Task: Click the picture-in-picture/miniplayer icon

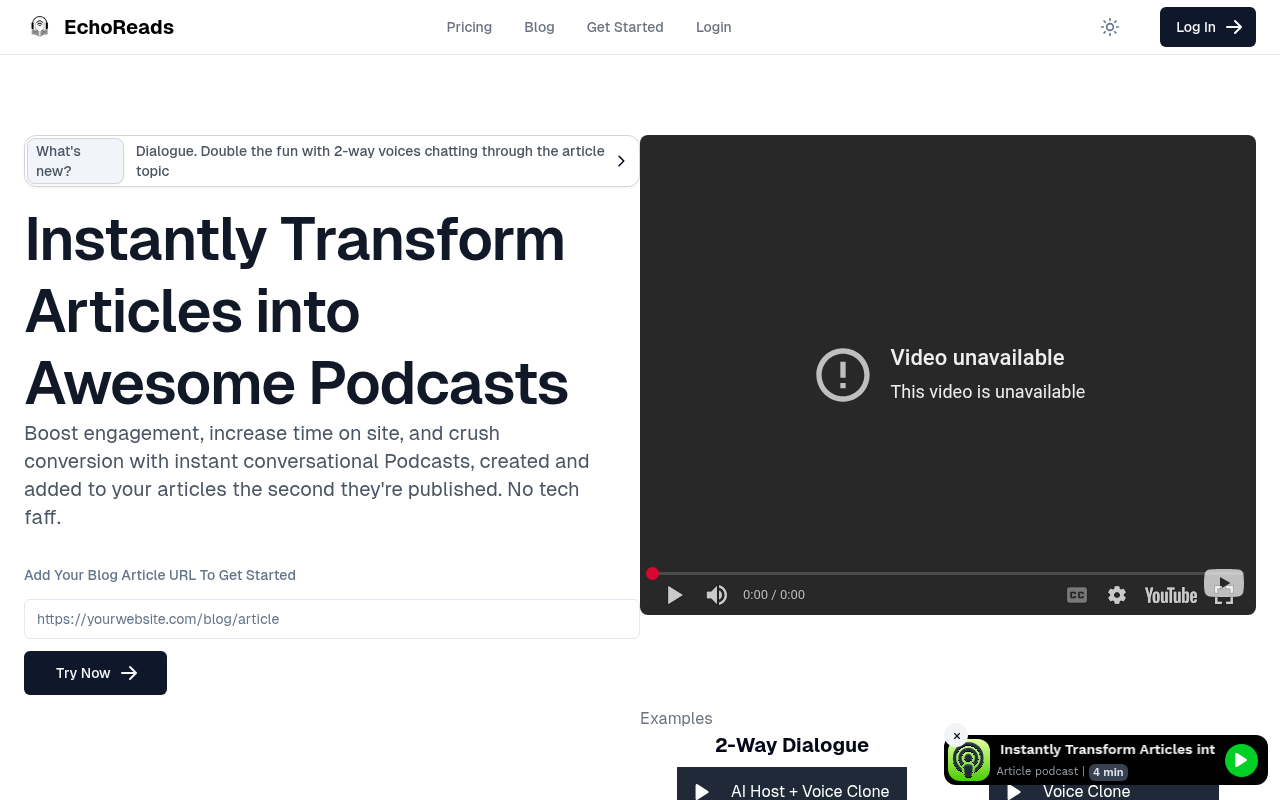Action: click(x=1223, y=582)
